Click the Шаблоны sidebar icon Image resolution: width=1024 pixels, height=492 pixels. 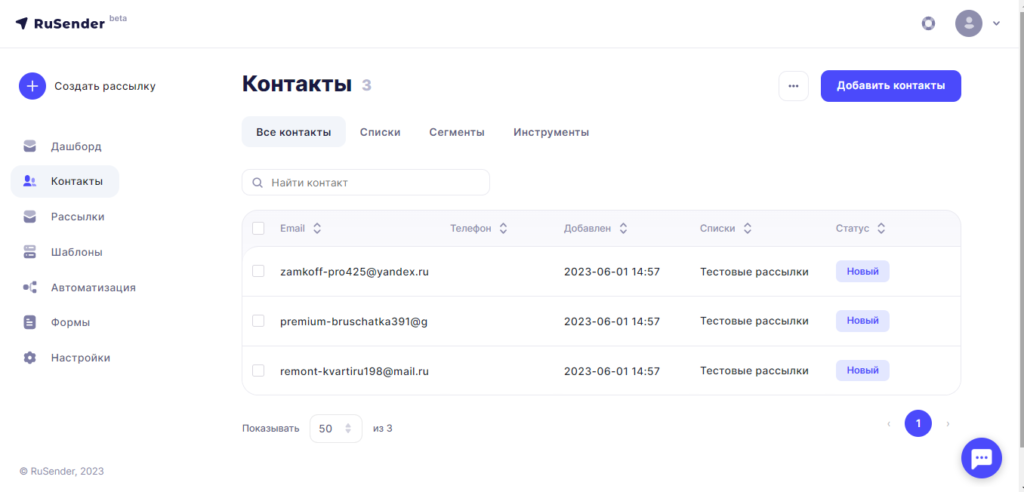(29, 252)
